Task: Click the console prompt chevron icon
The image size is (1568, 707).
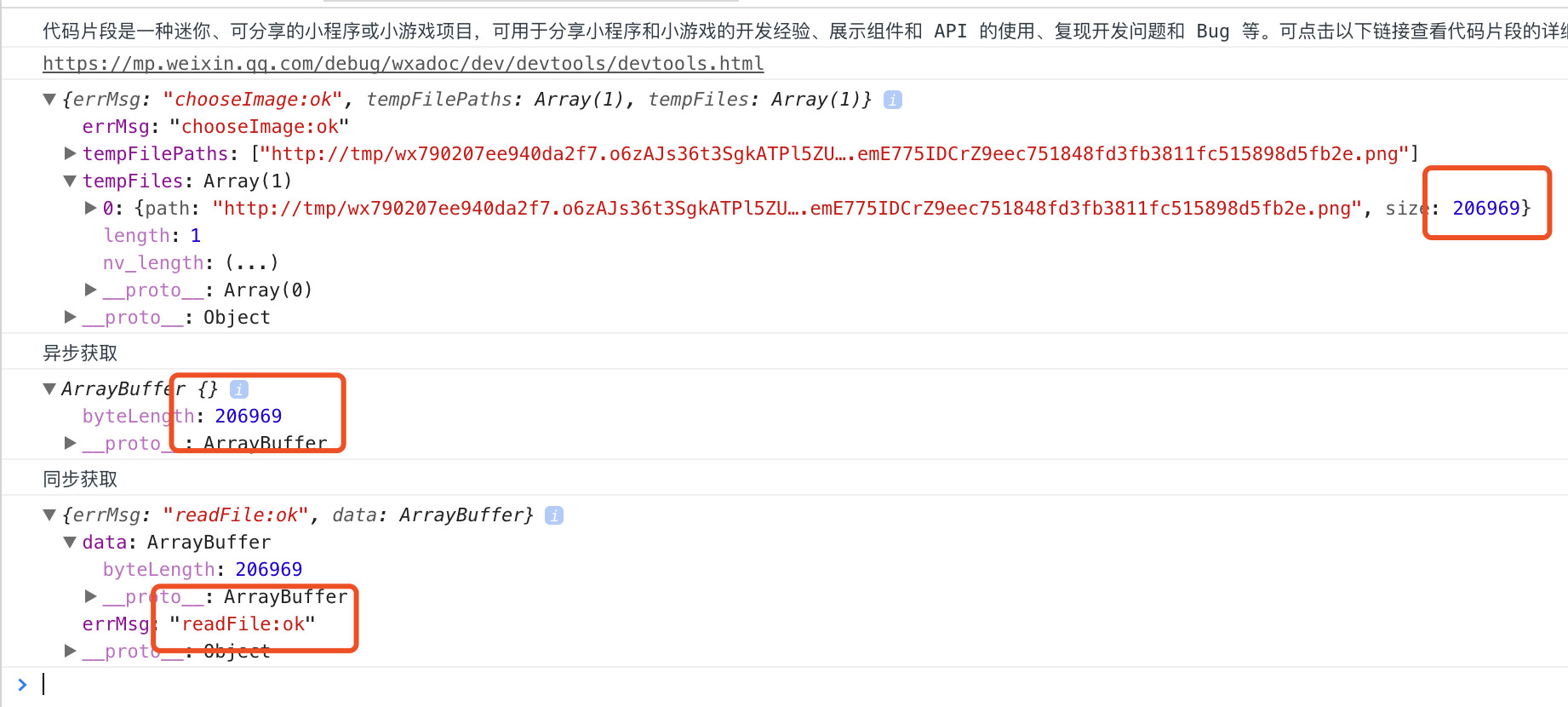Action: tap(22, 684)
